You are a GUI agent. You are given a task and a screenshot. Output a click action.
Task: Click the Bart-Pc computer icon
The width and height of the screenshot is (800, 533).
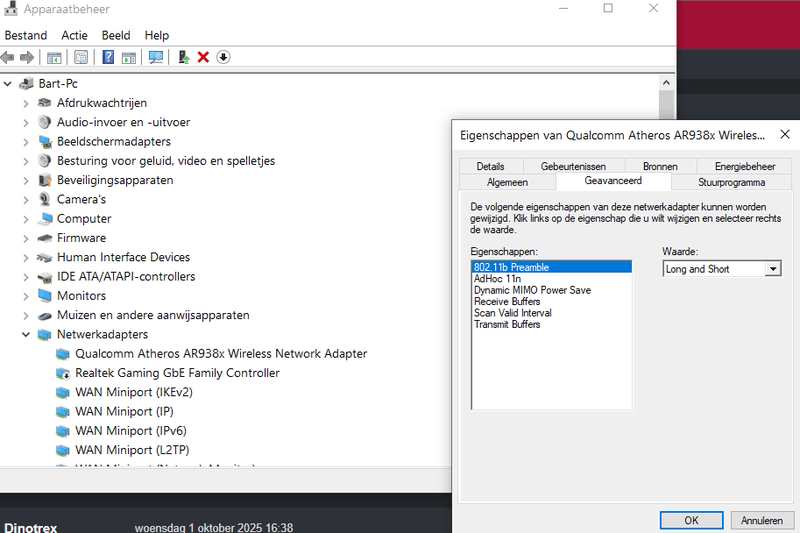point(27,84)
